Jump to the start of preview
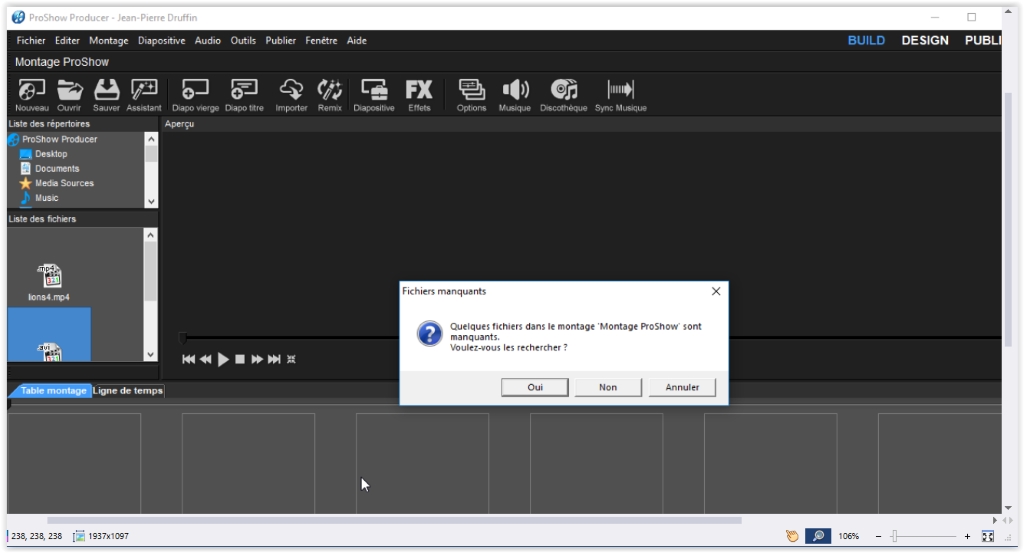Image resolution: width=1024 pixels, height=553 pixels. pyautogui.click(x=188, y=359)
